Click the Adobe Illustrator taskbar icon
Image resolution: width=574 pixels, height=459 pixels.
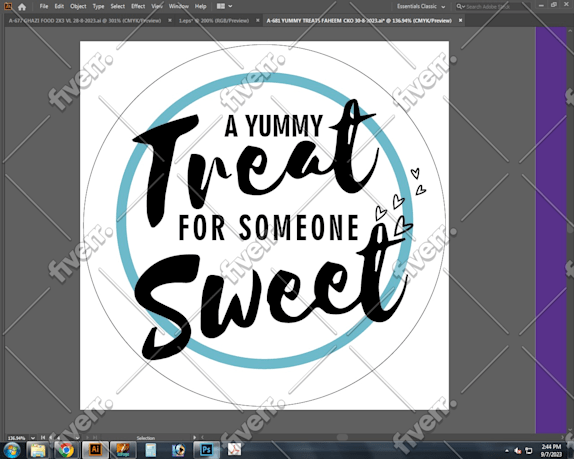click(x=95, y=450)
